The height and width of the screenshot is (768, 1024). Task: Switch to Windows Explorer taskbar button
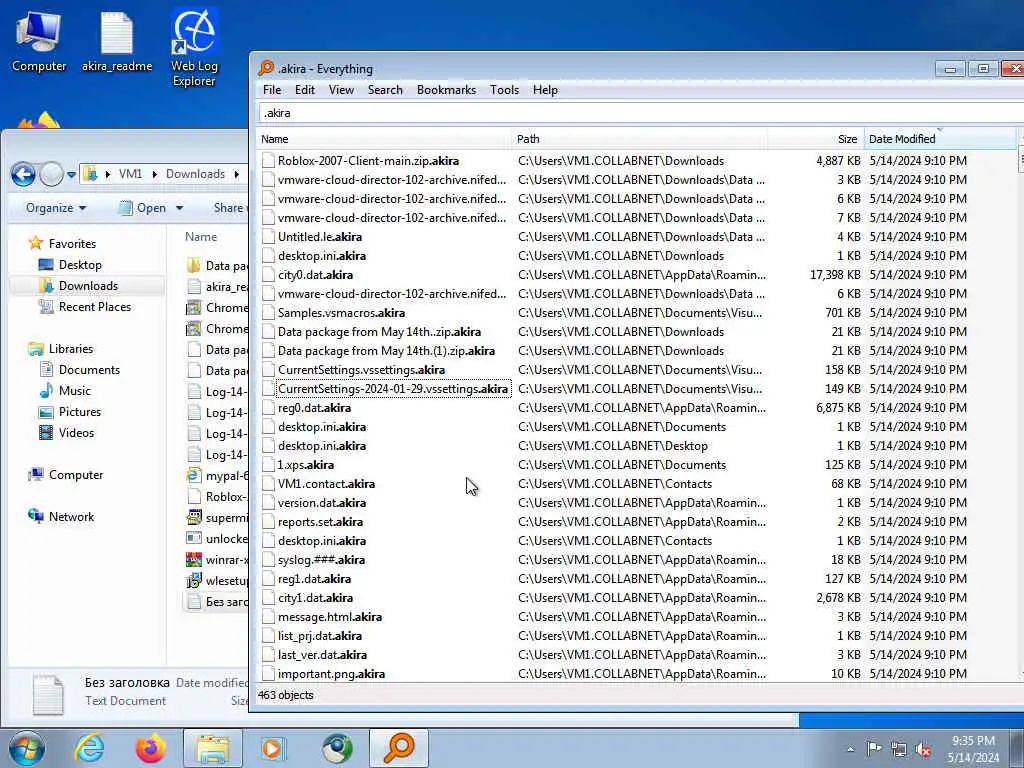(x=213, y=748)
